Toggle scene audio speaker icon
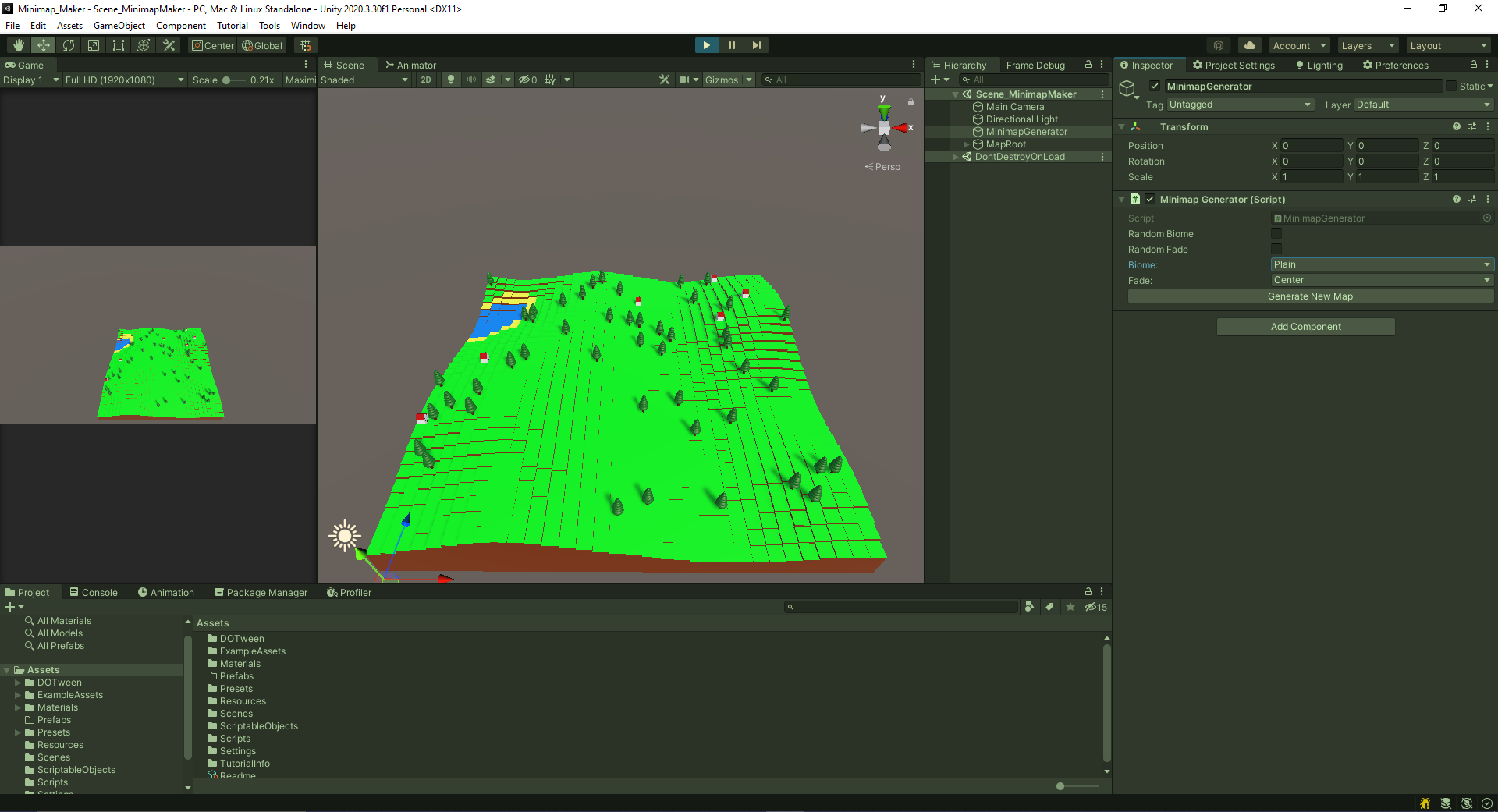1498x812 pixels. click(x=471, y=80)
